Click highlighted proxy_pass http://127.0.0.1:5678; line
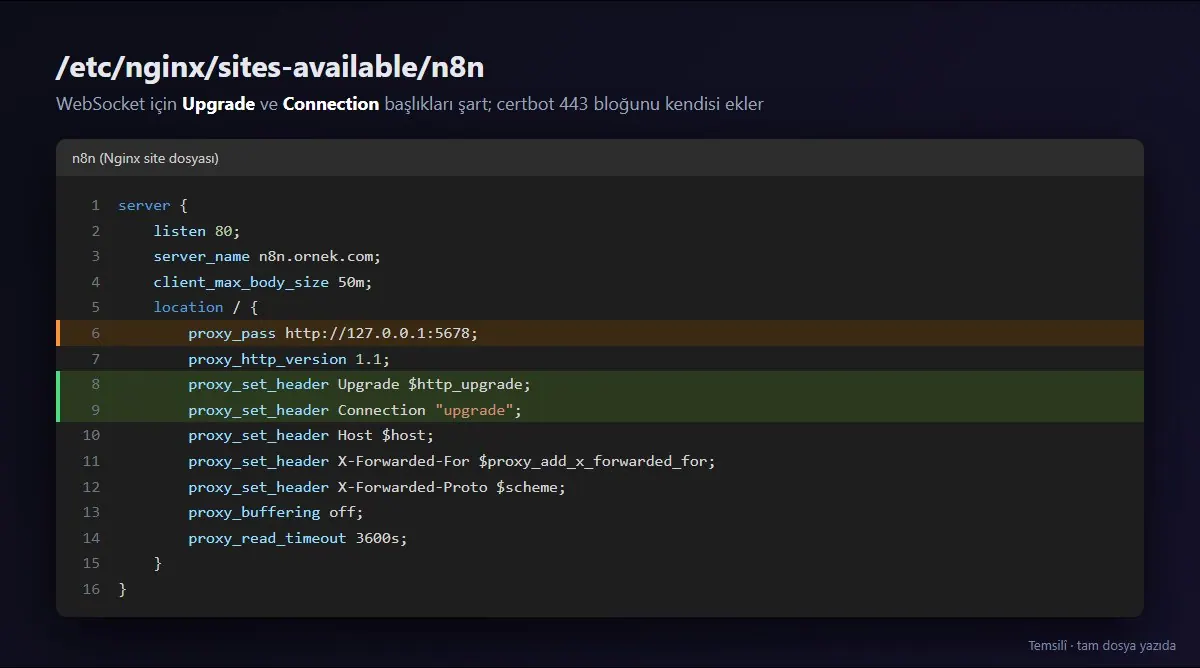 (x=600, y=333)
